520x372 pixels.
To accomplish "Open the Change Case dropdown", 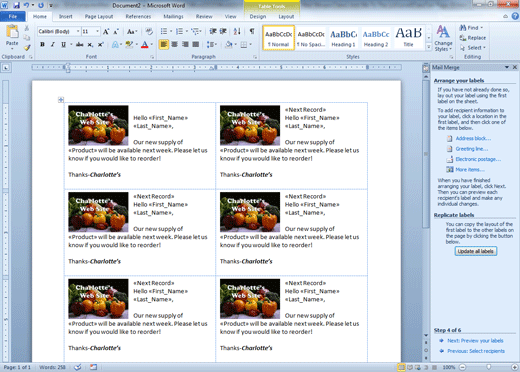I will pos(131,32).
